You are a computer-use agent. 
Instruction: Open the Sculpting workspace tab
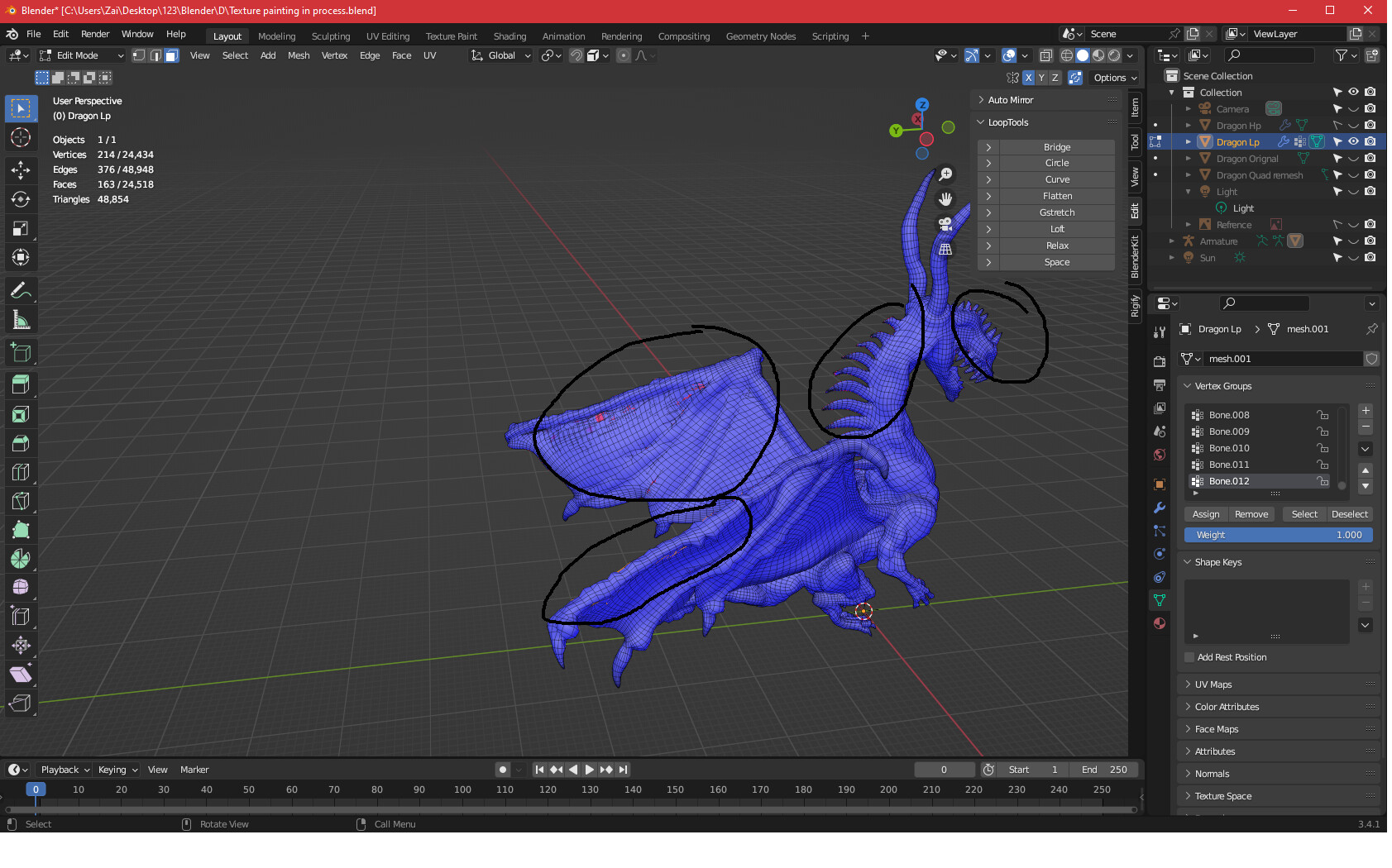click(331, 36)
